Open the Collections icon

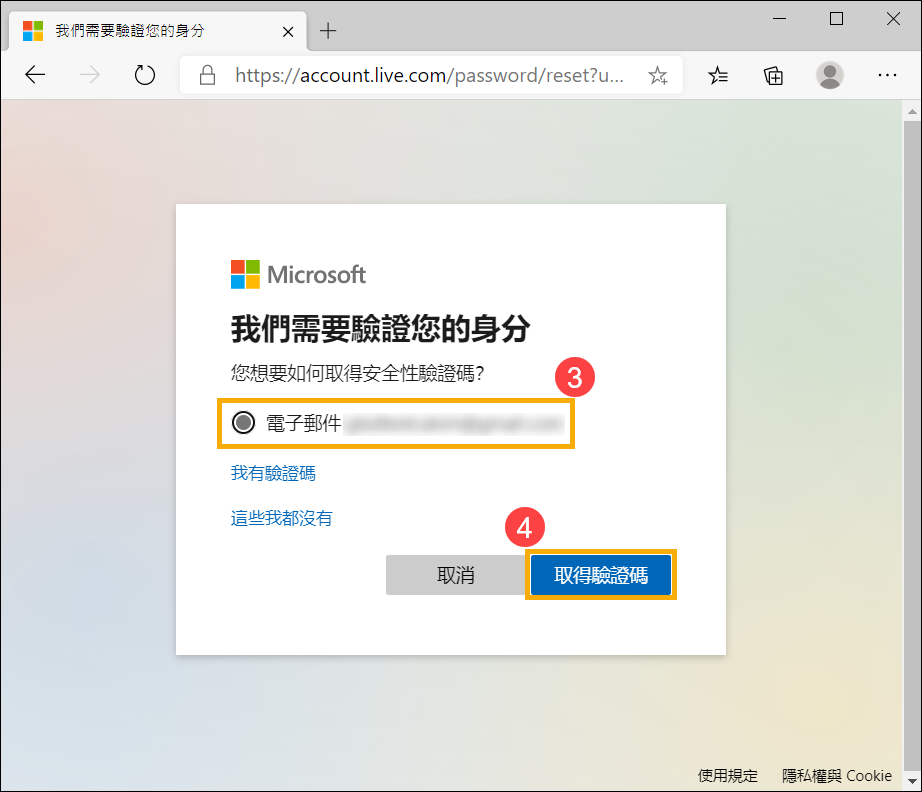773,75
